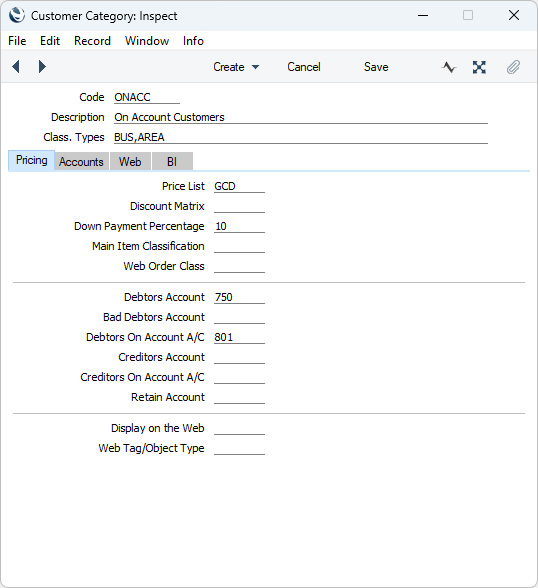Image resolution: width=538 pixels, height=588 pixels.
Task: Open the Window menu
Action: 147,41
